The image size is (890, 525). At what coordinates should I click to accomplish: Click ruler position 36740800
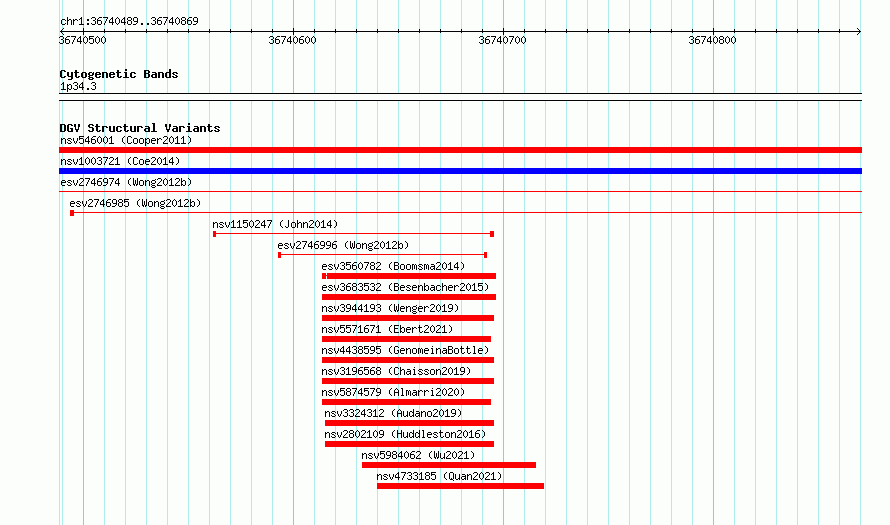tap(712, 40)
